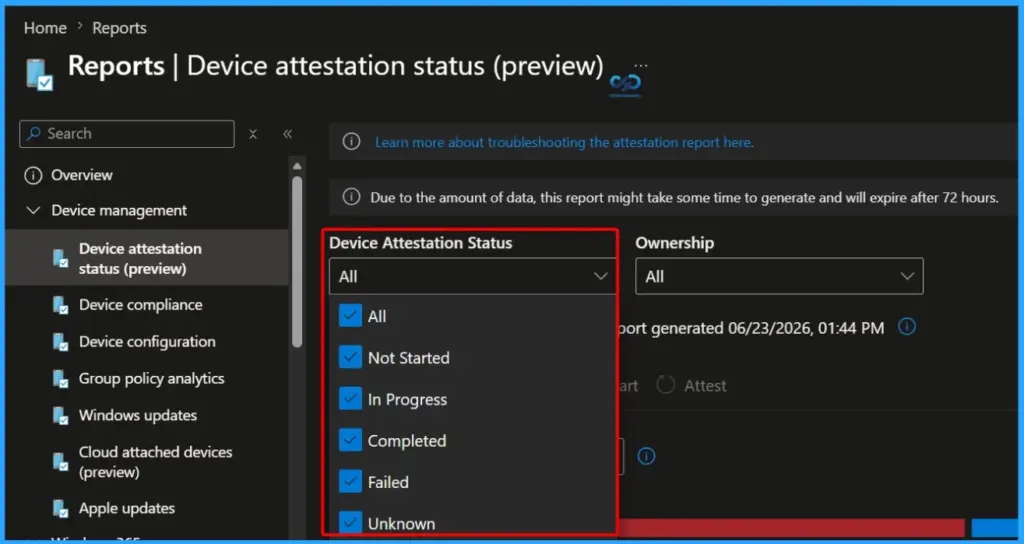The image size is (1024, 544).
Task: Click the Device configuration report icon
Action: pyautogui.click(x=60, y=342)
